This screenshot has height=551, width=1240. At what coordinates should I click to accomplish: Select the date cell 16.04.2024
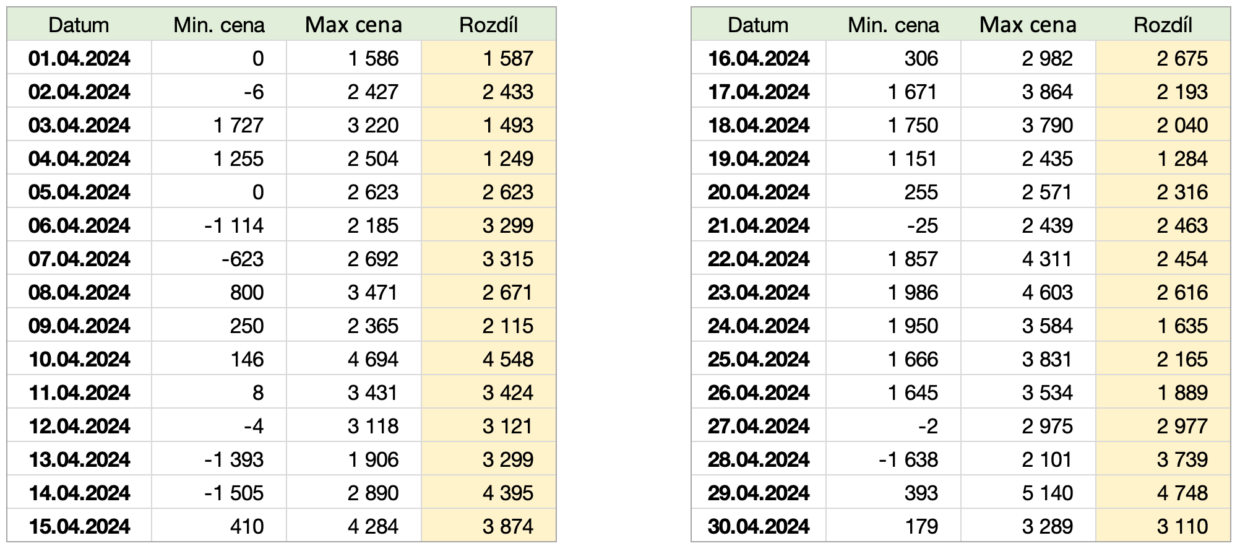pos(758,59)
